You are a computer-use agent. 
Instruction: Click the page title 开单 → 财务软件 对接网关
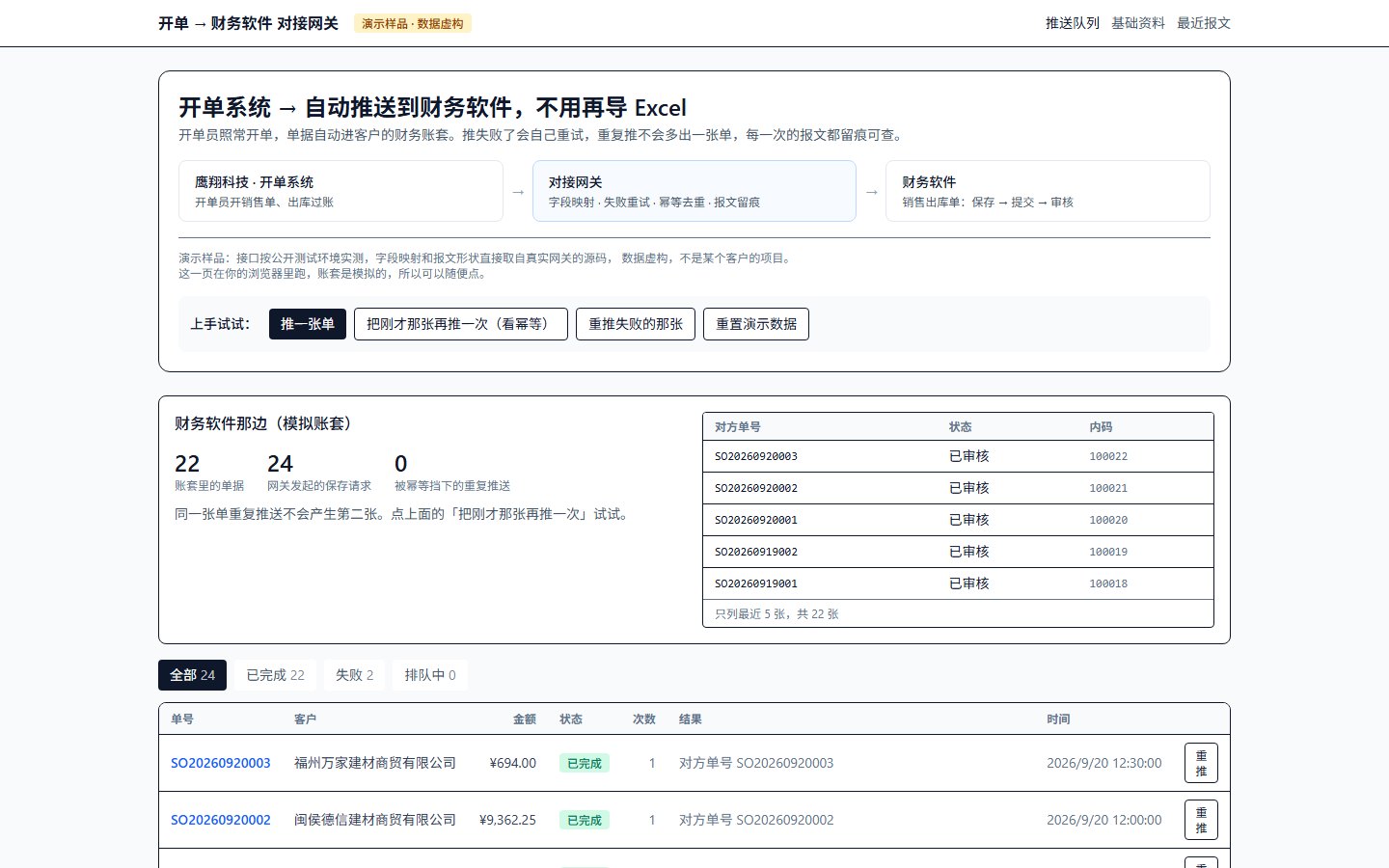[249, 23]
